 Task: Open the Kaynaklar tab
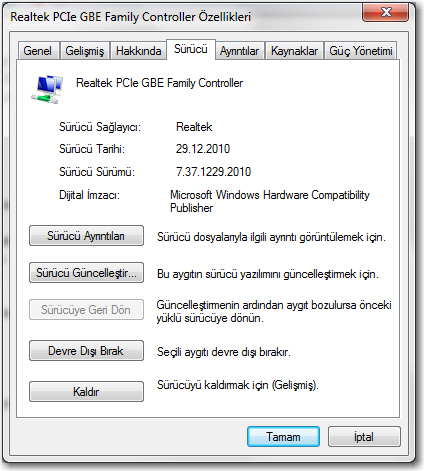click(294, 51)
